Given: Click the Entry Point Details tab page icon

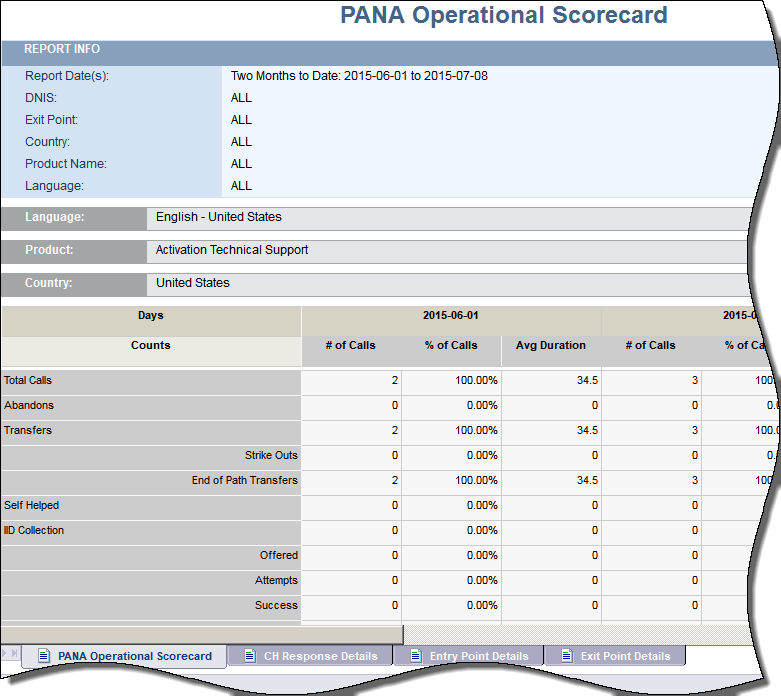Looking at the screenshot, I should pyautogui.click(x=414, y=656).
